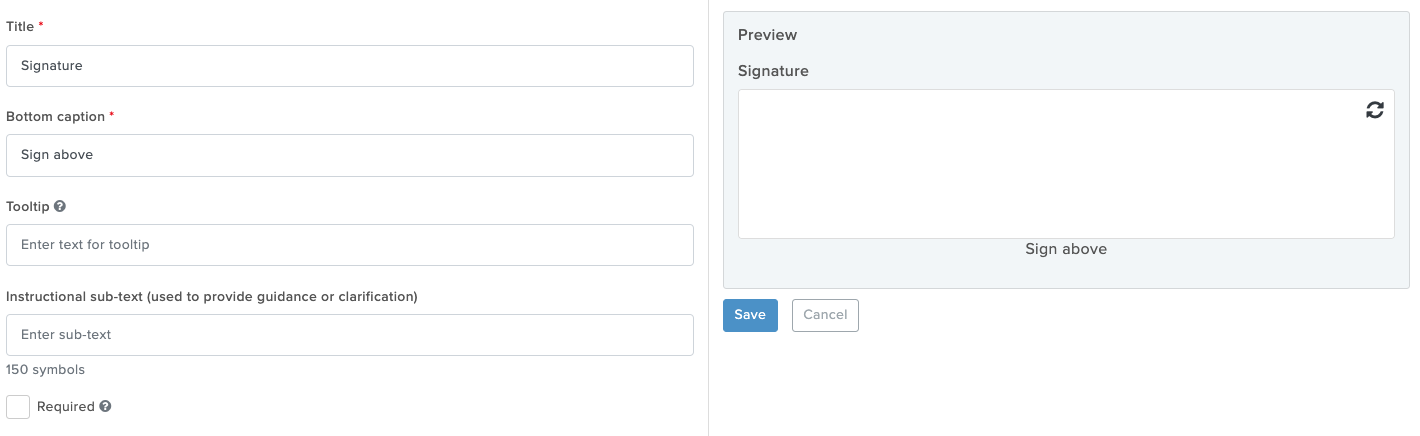Cancel editing the signature field
Screen dimensions: 1420x436
825,315
